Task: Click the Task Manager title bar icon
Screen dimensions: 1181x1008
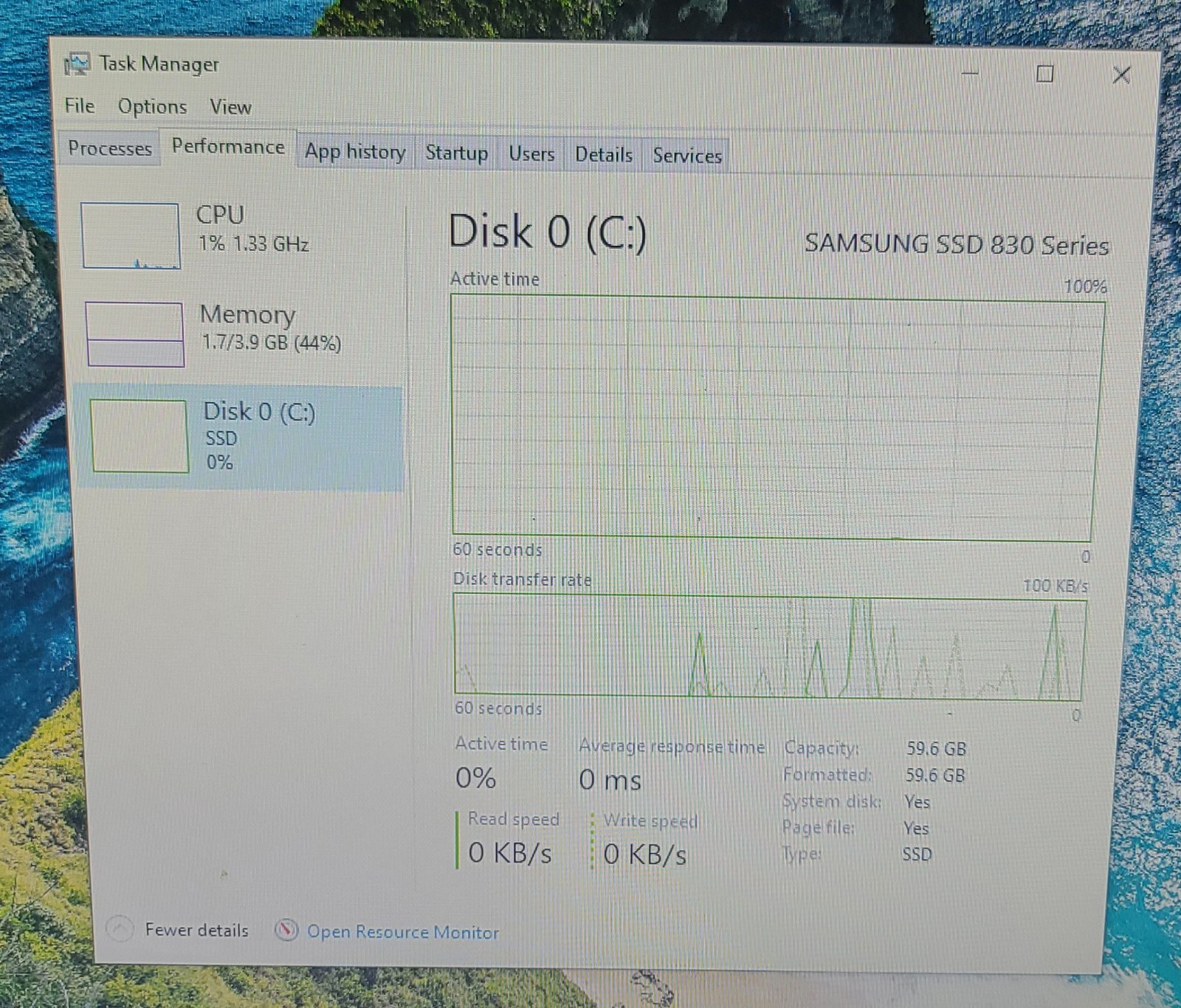Action: point(77,64)
